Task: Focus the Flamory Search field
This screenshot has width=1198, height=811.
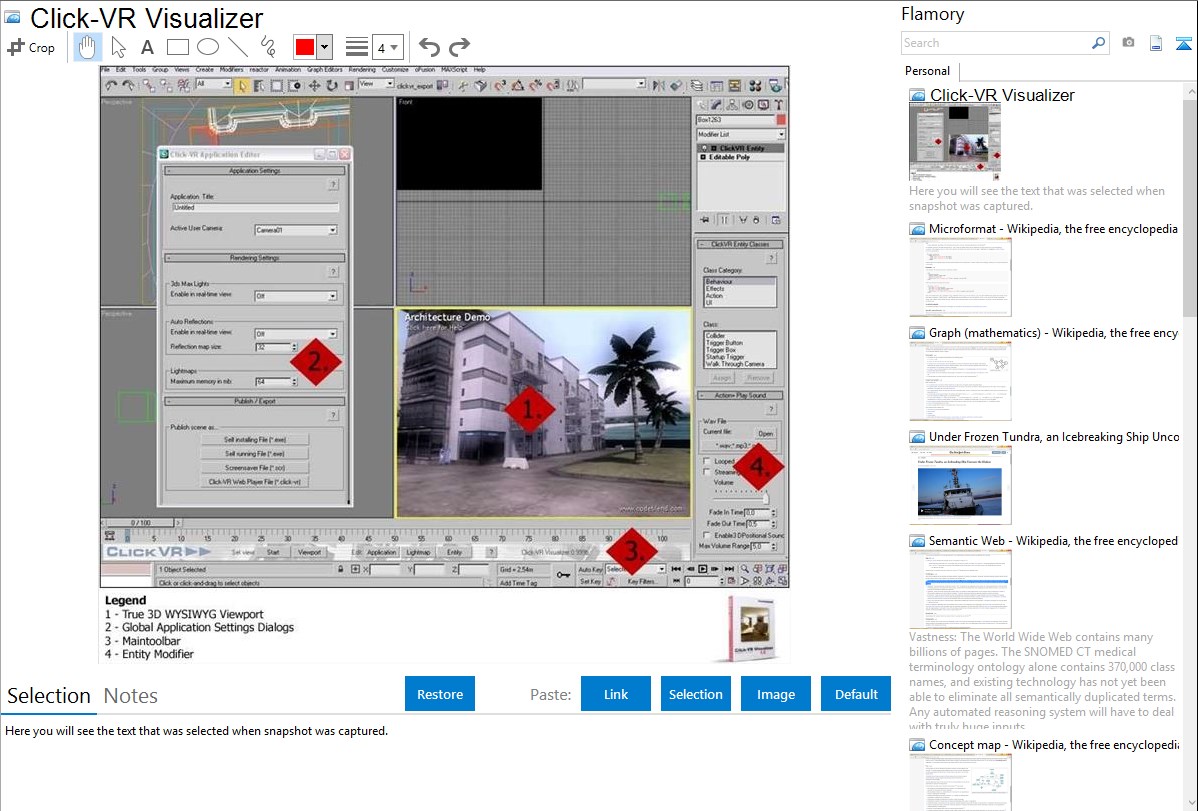Action: tap(995, 43)
